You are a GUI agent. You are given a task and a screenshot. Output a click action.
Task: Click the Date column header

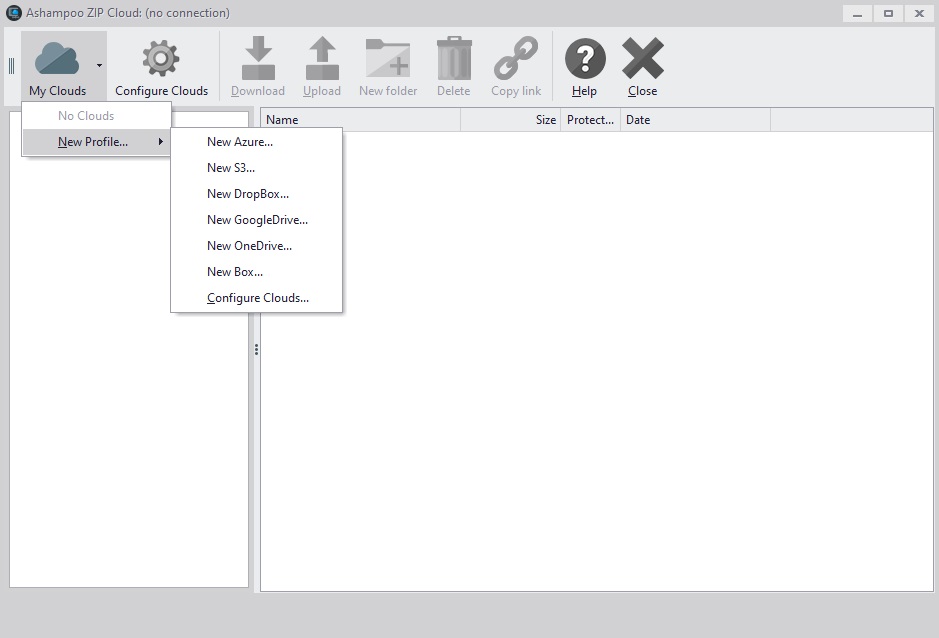[695, 120]
